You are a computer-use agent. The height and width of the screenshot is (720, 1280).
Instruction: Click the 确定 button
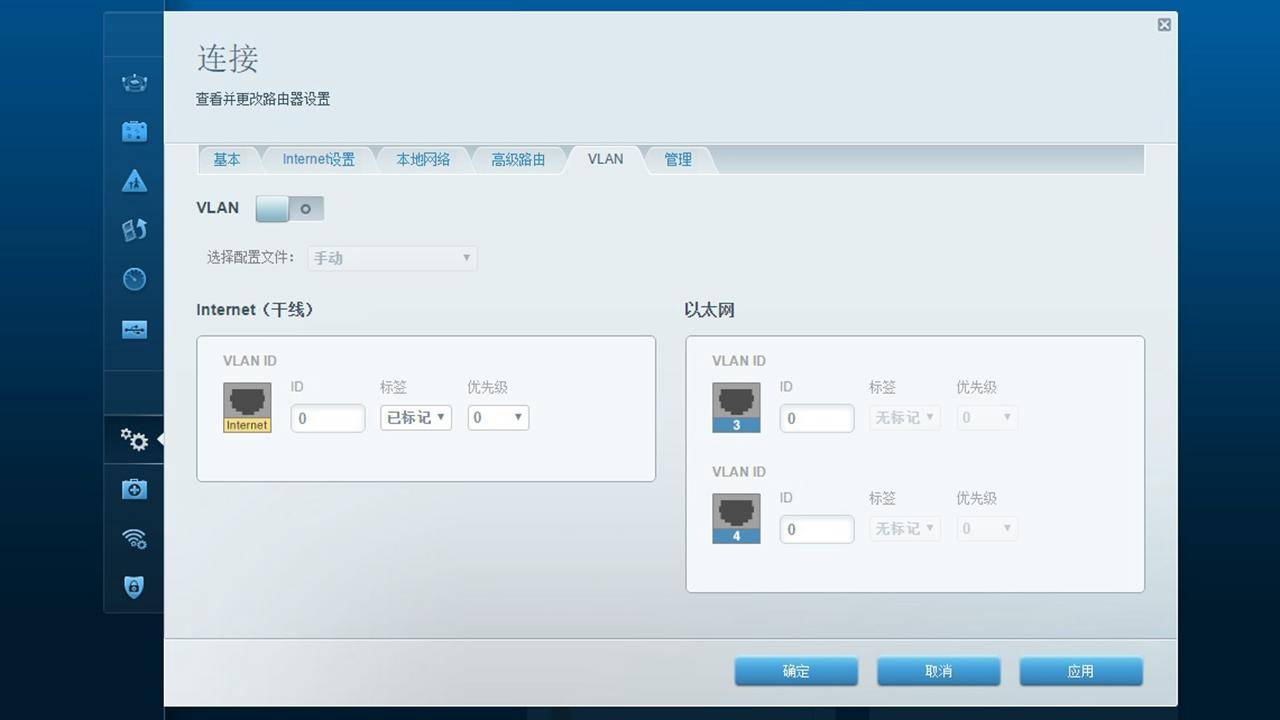(796, 671)
